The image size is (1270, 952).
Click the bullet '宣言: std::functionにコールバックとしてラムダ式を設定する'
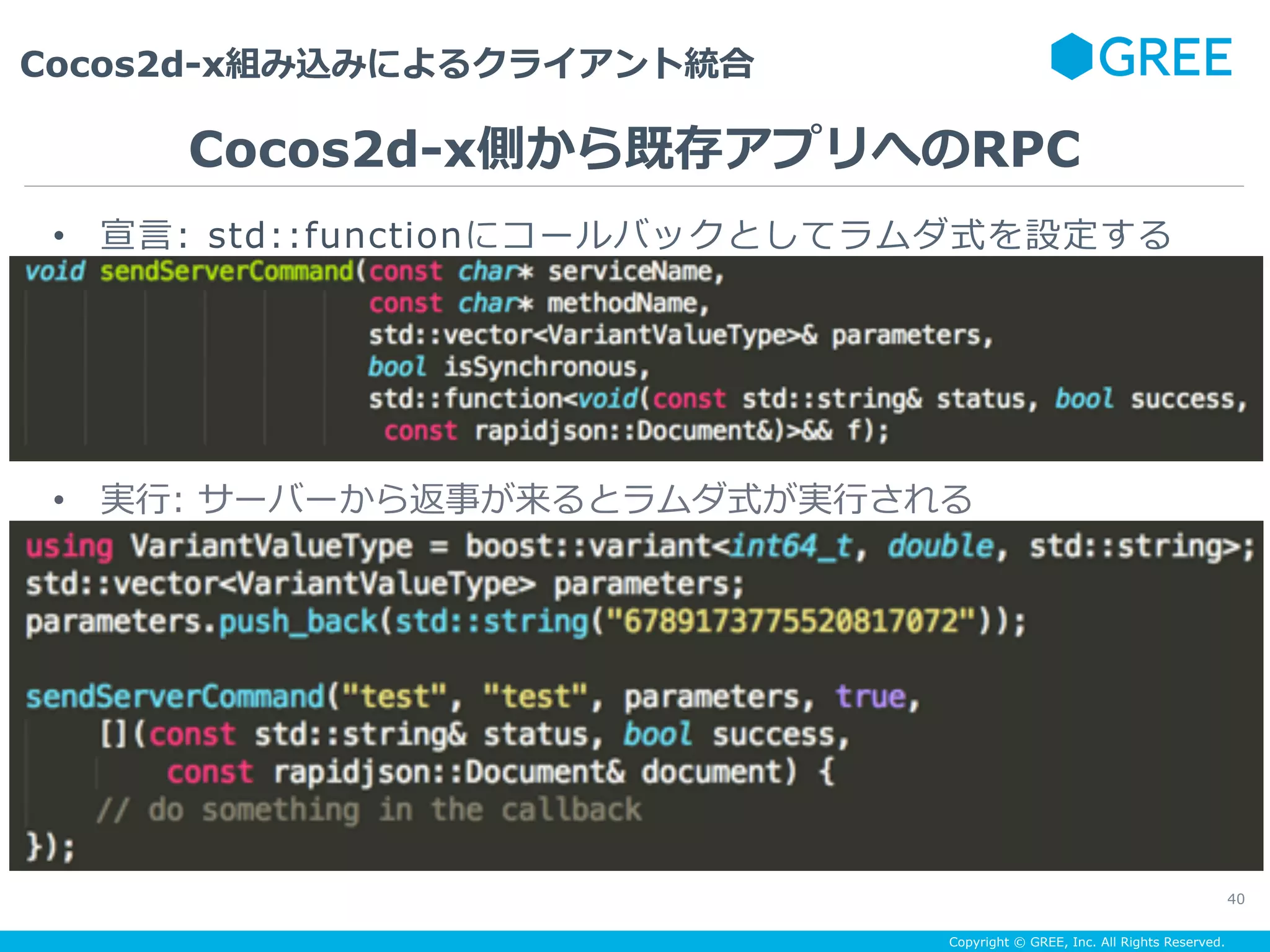point(636,235)
